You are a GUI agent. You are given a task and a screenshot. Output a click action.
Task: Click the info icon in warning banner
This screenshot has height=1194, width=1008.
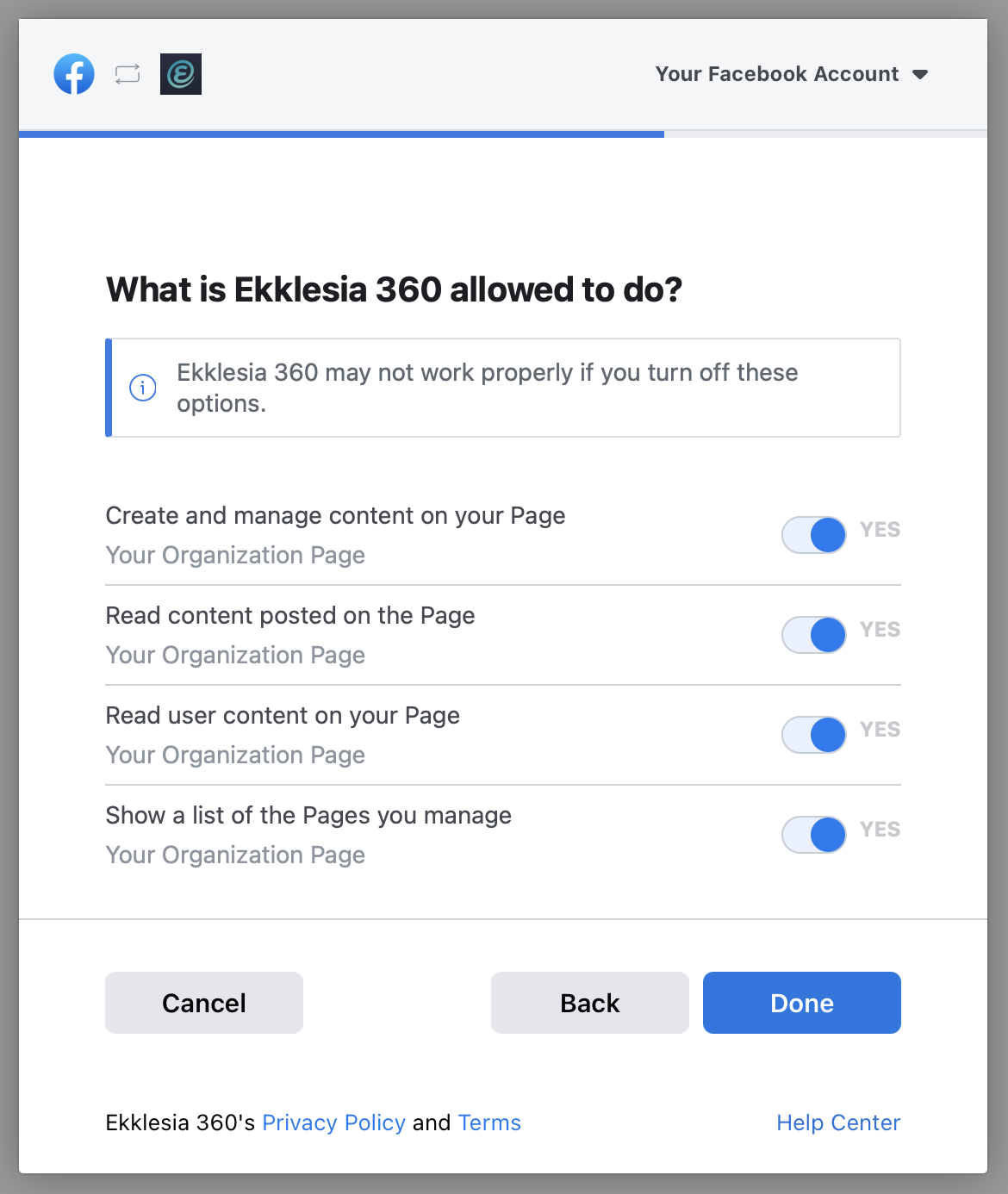143,388
